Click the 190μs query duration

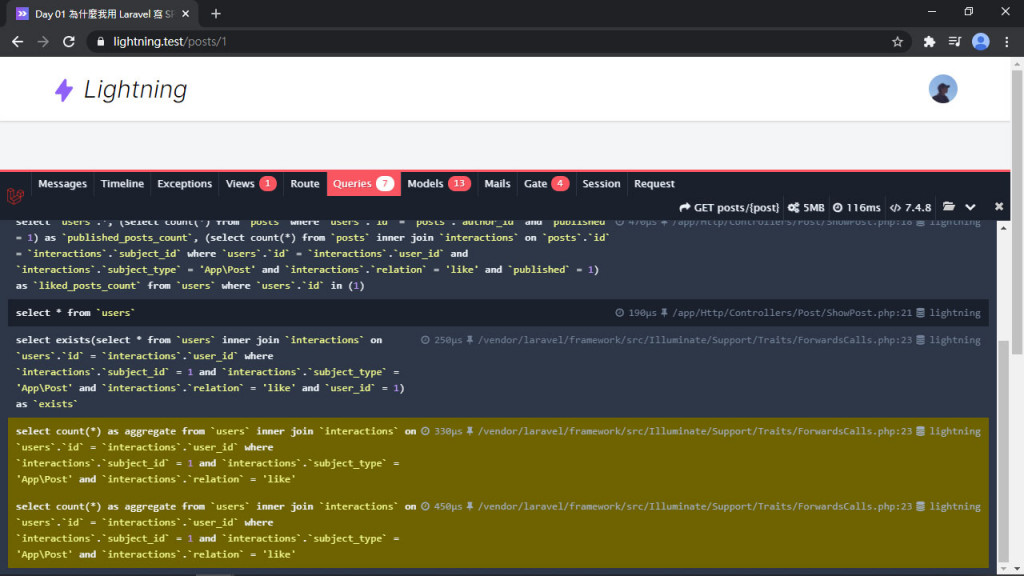(x=642, y=313)
